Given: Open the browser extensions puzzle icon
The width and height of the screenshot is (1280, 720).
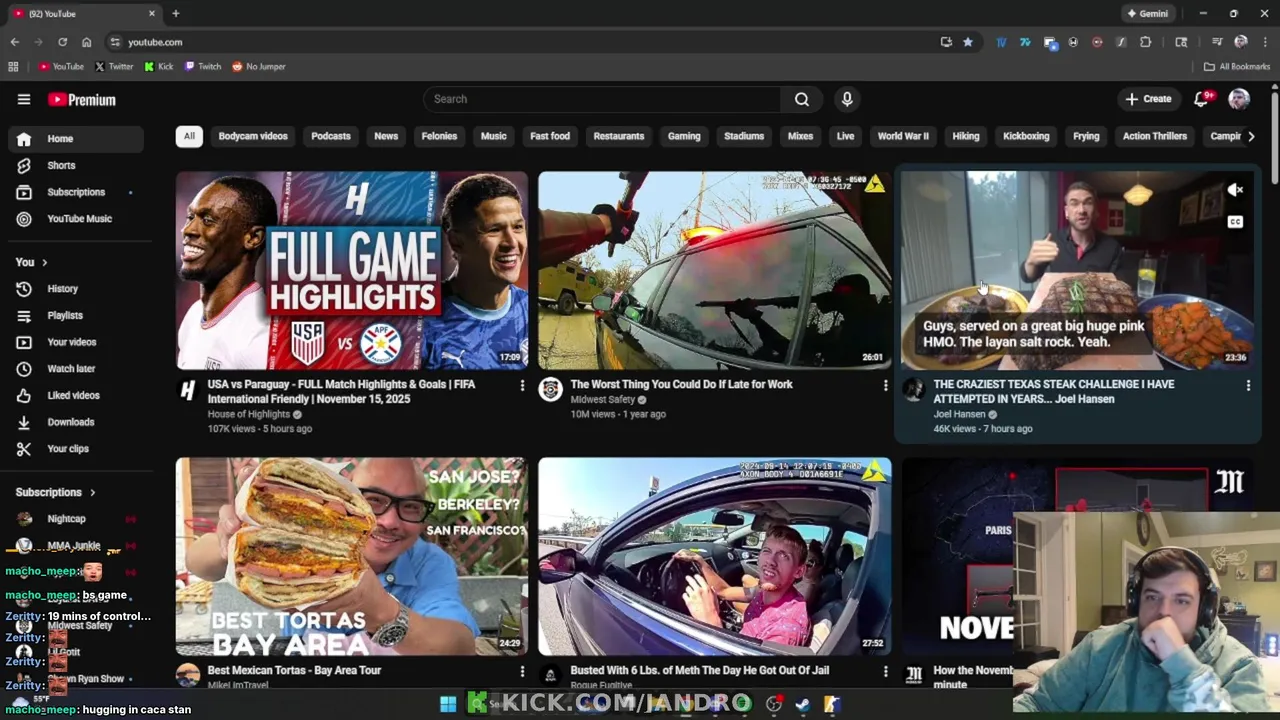Looking at the screenshot, I should (x=1145, y=42).
